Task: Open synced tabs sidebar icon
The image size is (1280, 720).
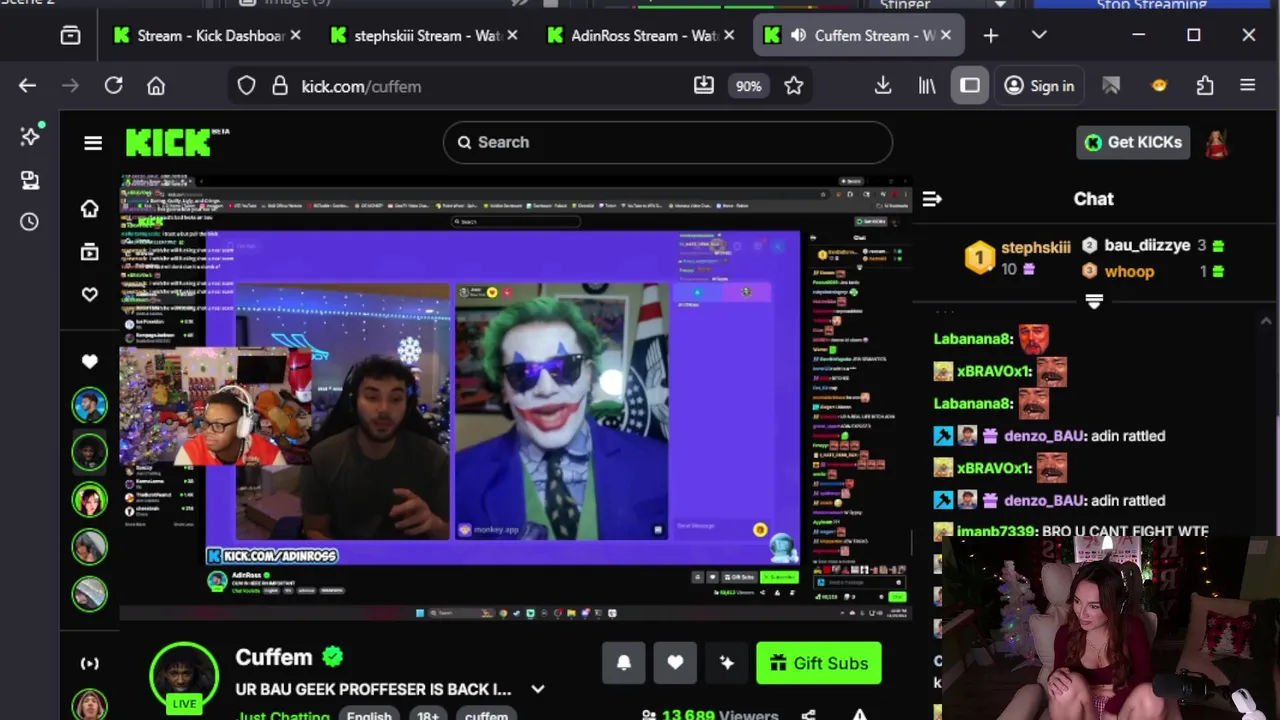Action: point(29,180)
